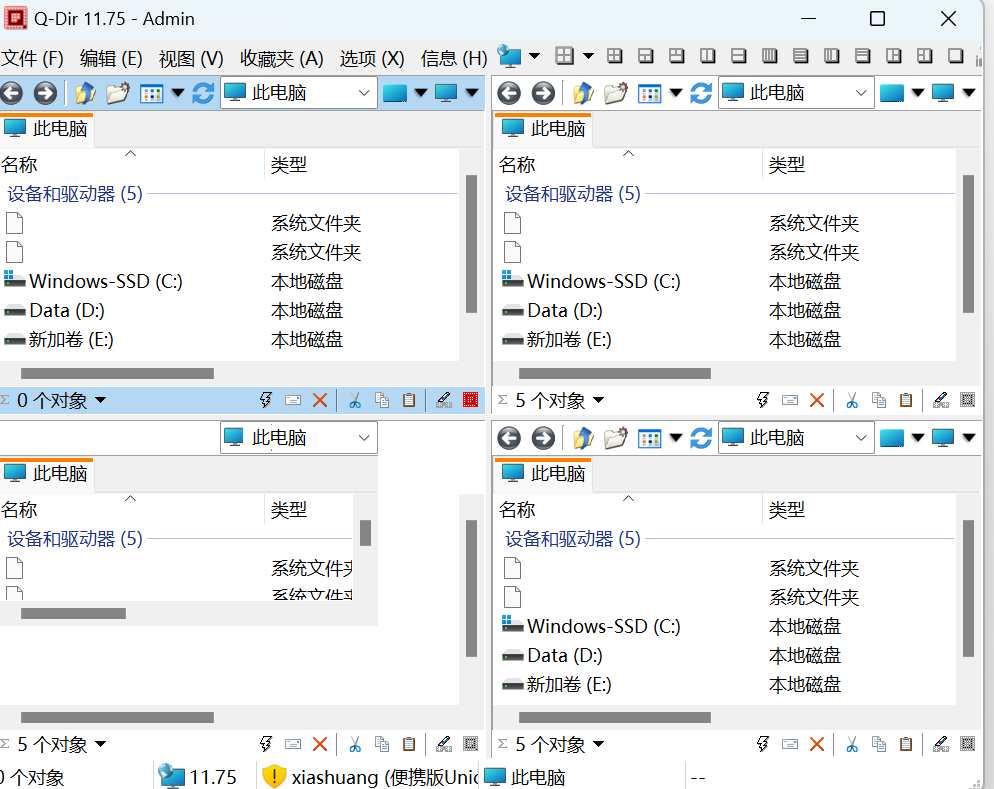The height and width of the screenshot is (789, 994).
Task: Open the 此电脑 address dropdown in the top-left pane
Action: pos(364,93)
